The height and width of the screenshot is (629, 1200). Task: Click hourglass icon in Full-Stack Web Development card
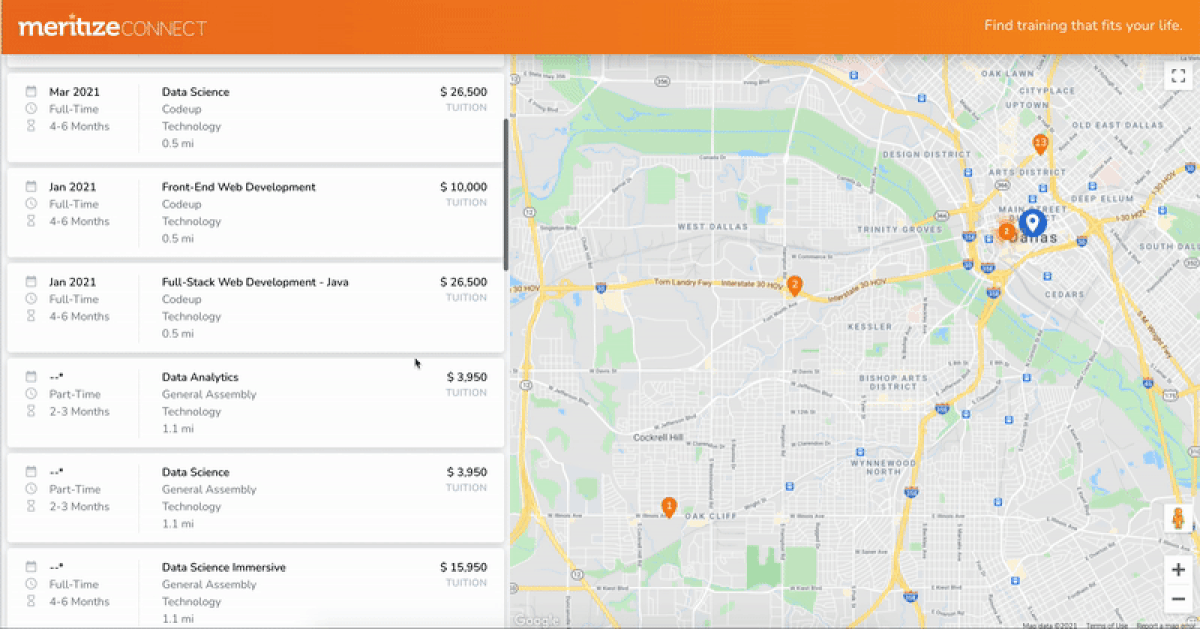coord(31,316)
